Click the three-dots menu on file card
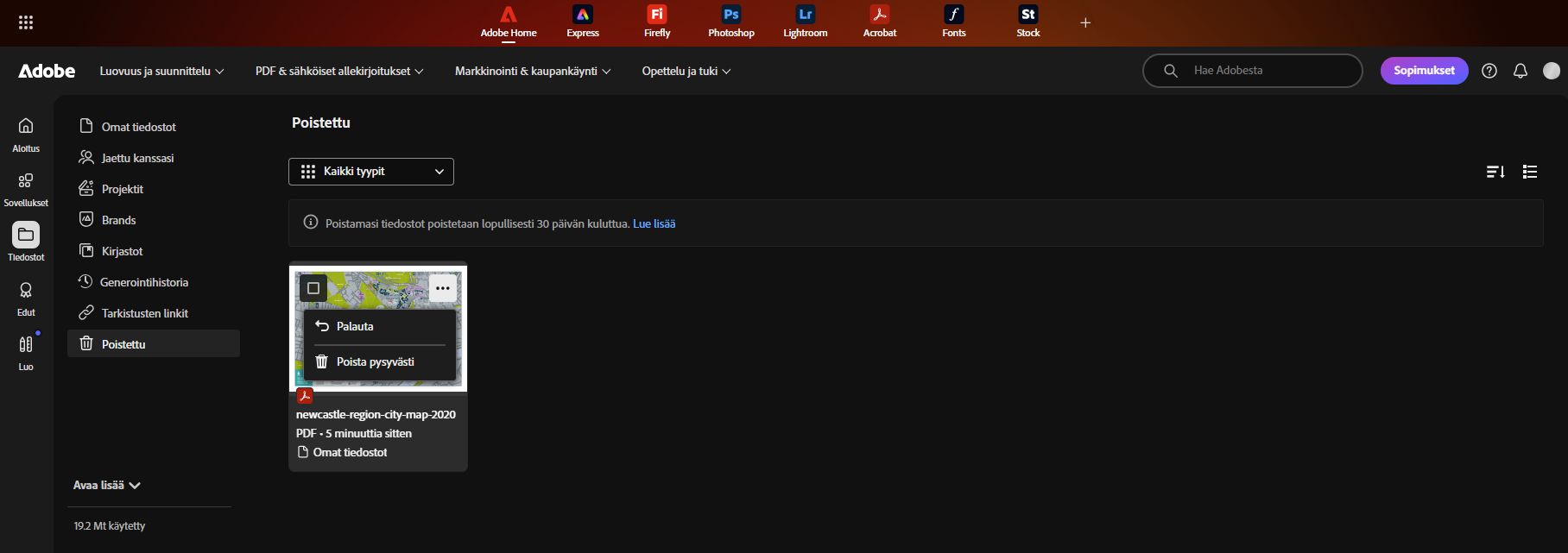1568x553 pixels. click(x=443, y=288)
